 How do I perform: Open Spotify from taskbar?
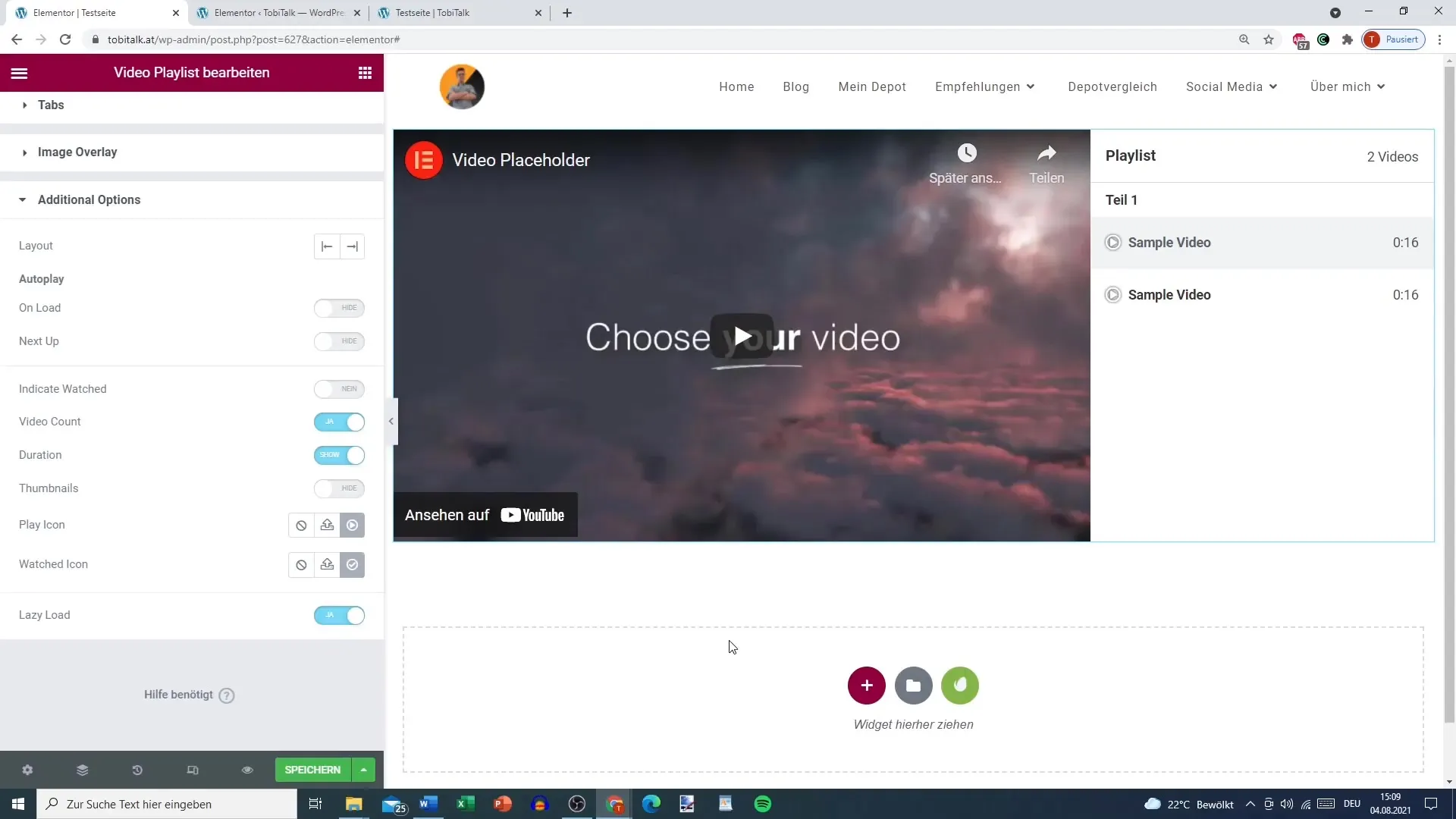(763, 804)
